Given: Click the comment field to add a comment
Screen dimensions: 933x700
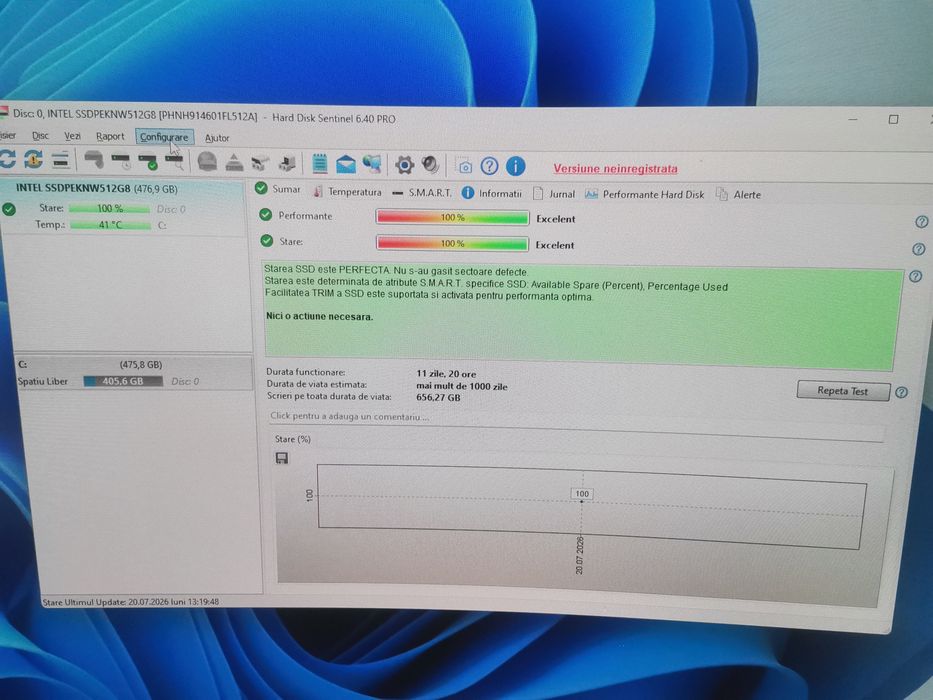Looking at the screenshot, I should pyautogui.click(x=576, y=417).
